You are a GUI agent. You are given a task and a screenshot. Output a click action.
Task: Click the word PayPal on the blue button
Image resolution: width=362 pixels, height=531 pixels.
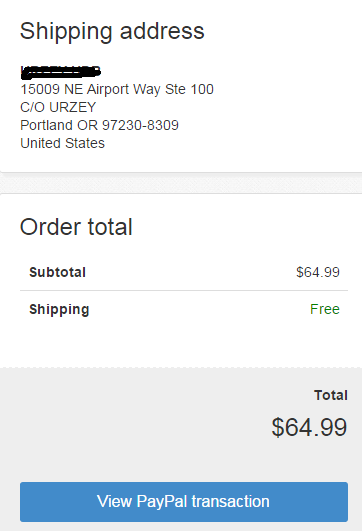(162, 502)
